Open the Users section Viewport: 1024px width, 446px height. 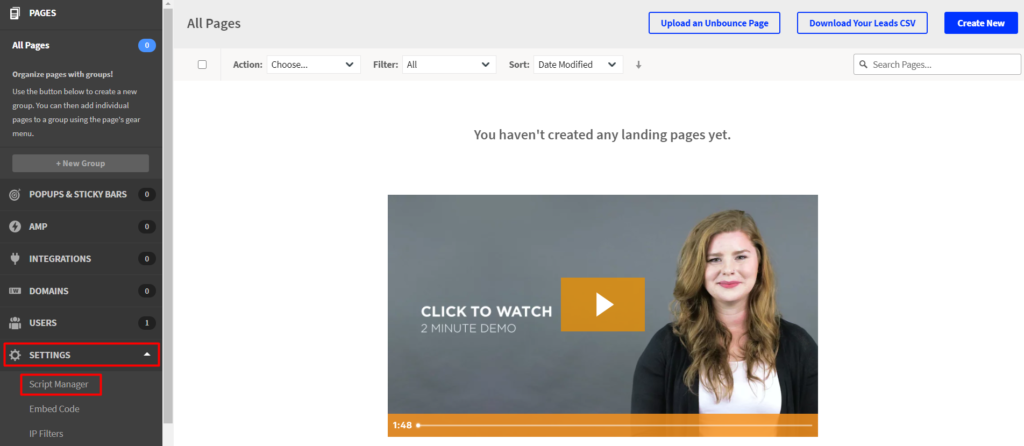coord(81,323)
